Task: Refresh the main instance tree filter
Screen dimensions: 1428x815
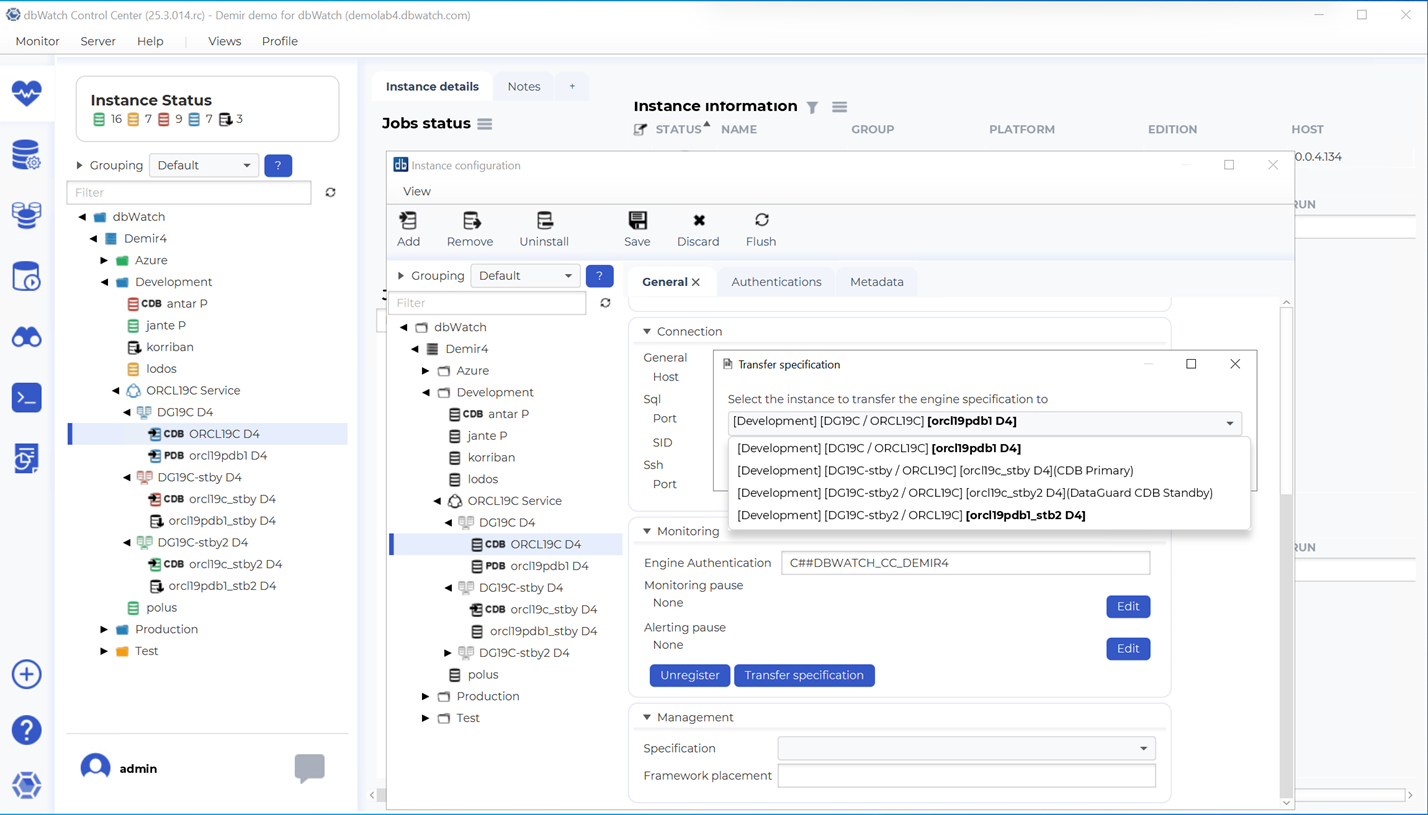Action: (x=330, y=192)
